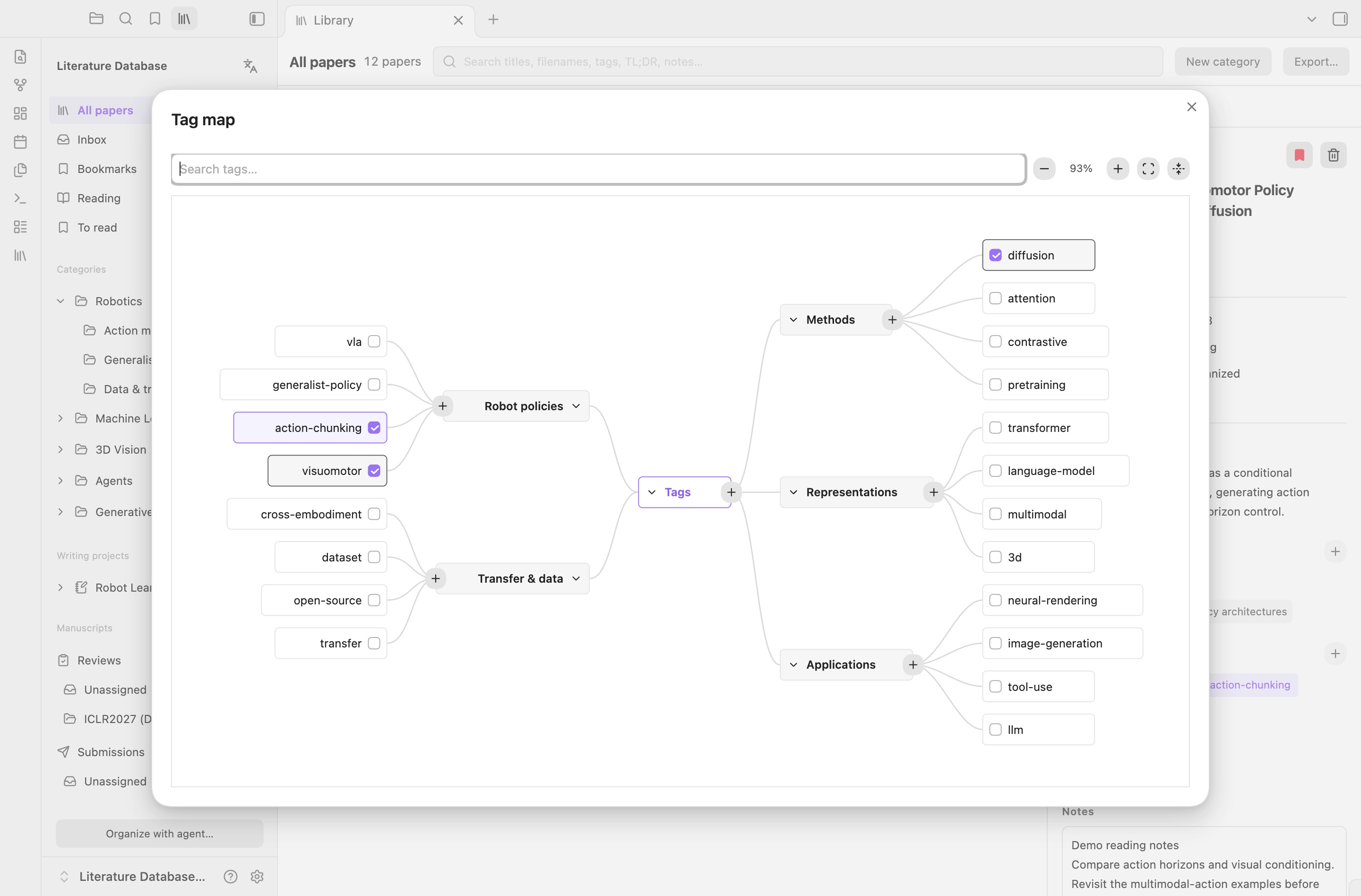
Task: Collapse the Methods group chevron
Action: pos(793,319)
